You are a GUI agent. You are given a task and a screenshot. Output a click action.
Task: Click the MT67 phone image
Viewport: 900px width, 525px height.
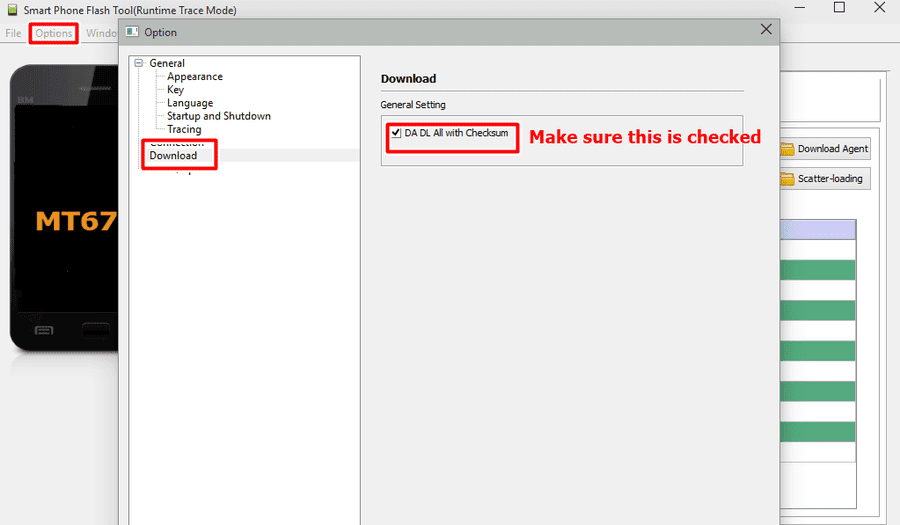click(64, 208)
